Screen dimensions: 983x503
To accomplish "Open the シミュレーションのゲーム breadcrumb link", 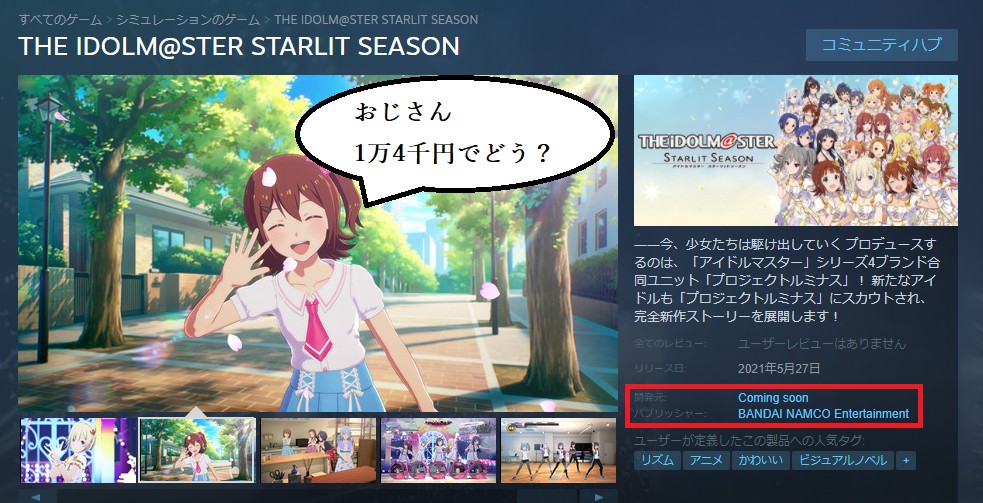I will (187, 19).
